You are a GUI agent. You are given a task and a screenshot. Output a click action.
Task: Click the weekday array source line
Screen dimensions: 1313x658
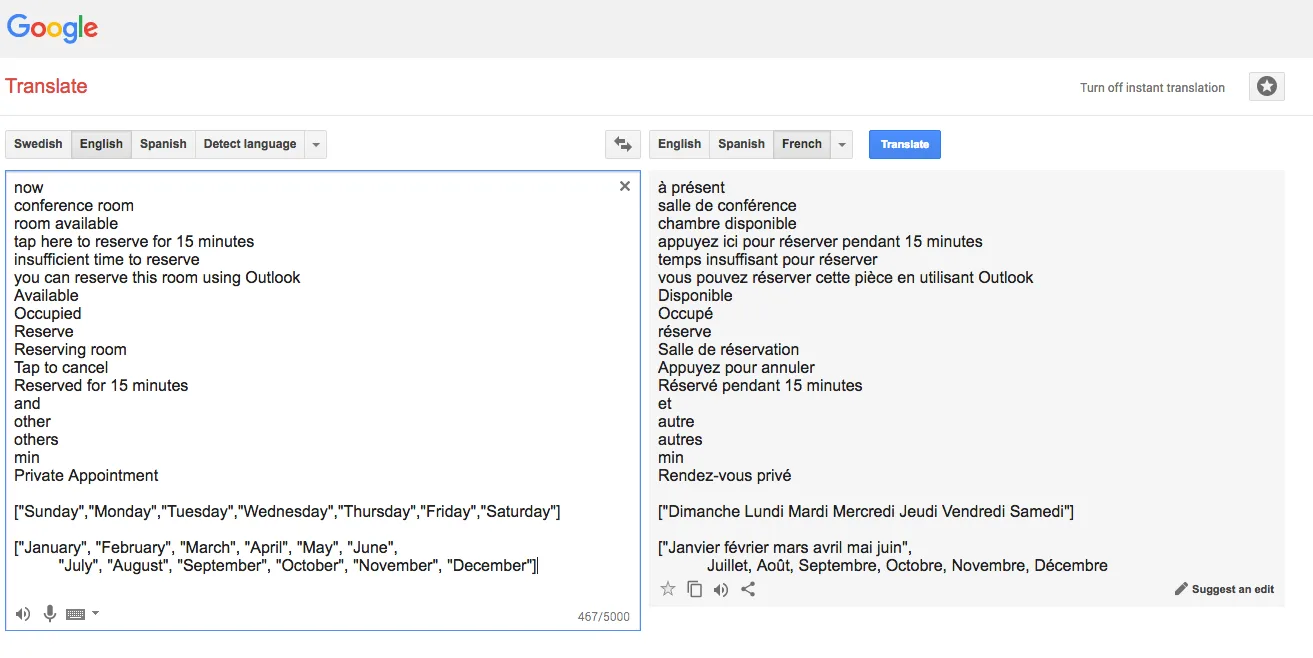point(287,512)
